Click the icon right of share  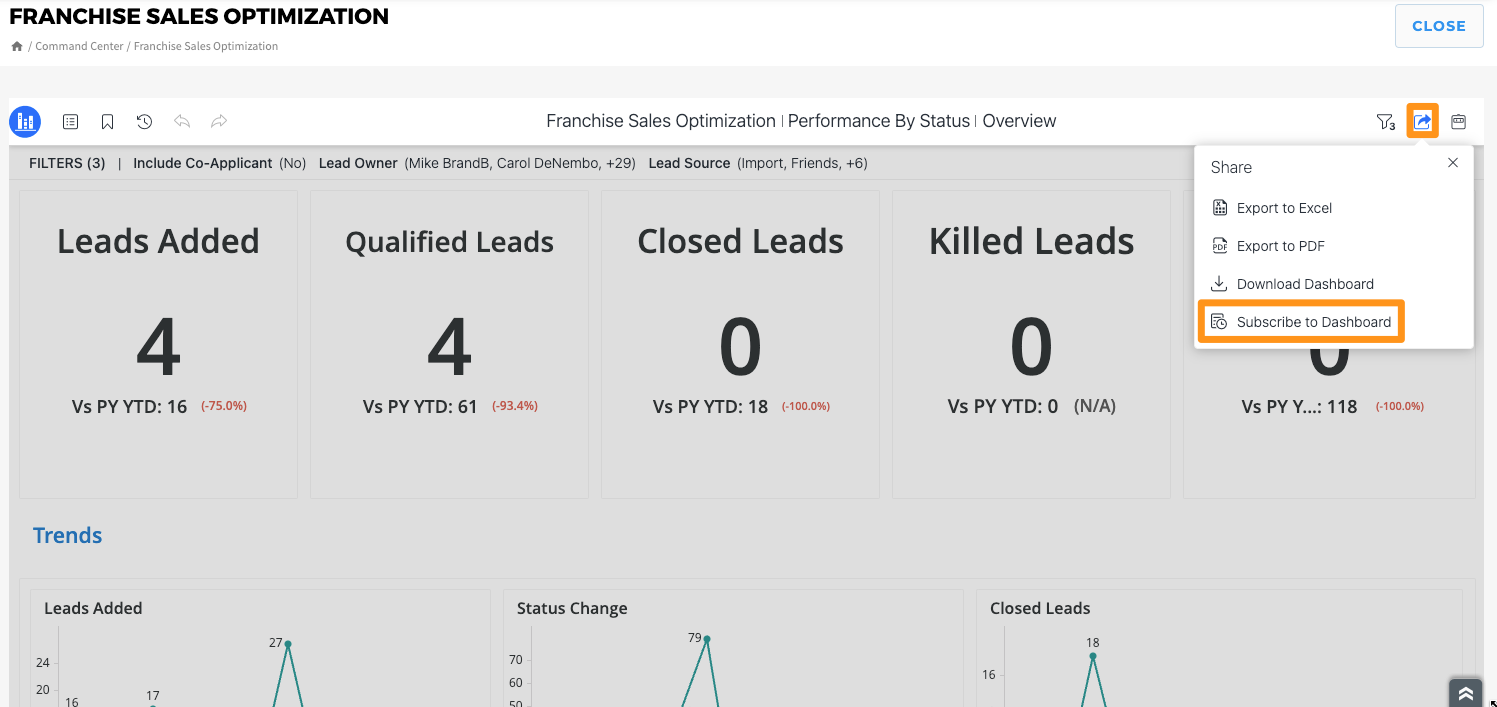click(x=1459, y=121)
